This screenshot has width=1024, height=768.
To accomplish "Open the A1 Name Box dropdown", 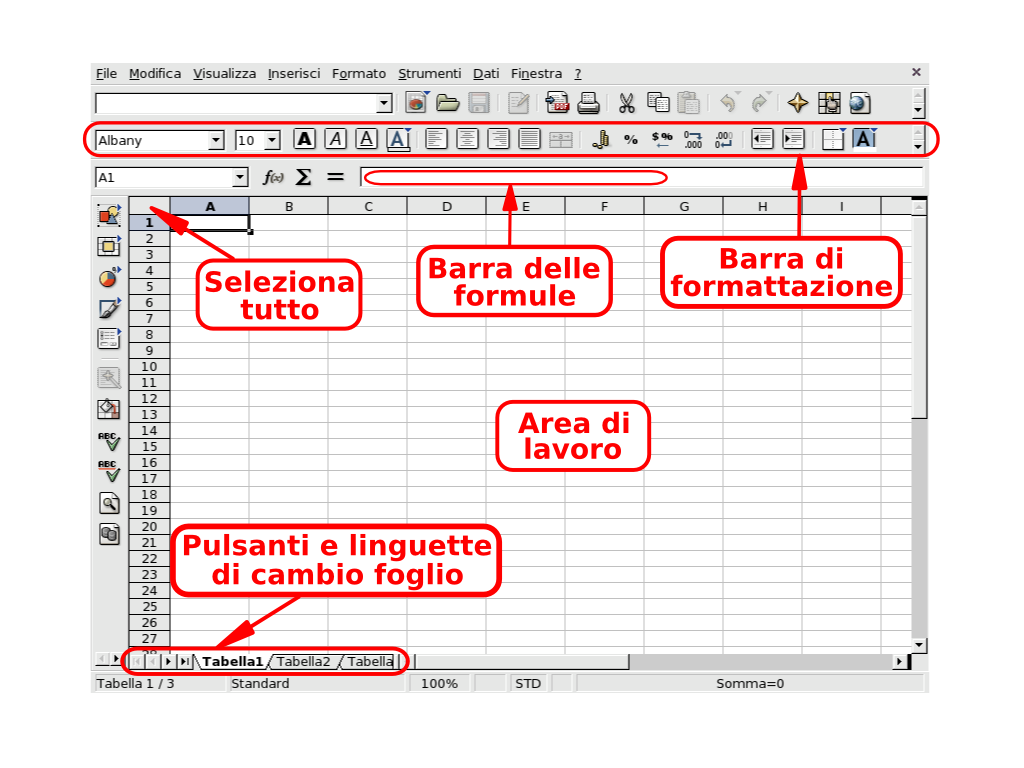I will pyautogui.click(x=239, y=178).
